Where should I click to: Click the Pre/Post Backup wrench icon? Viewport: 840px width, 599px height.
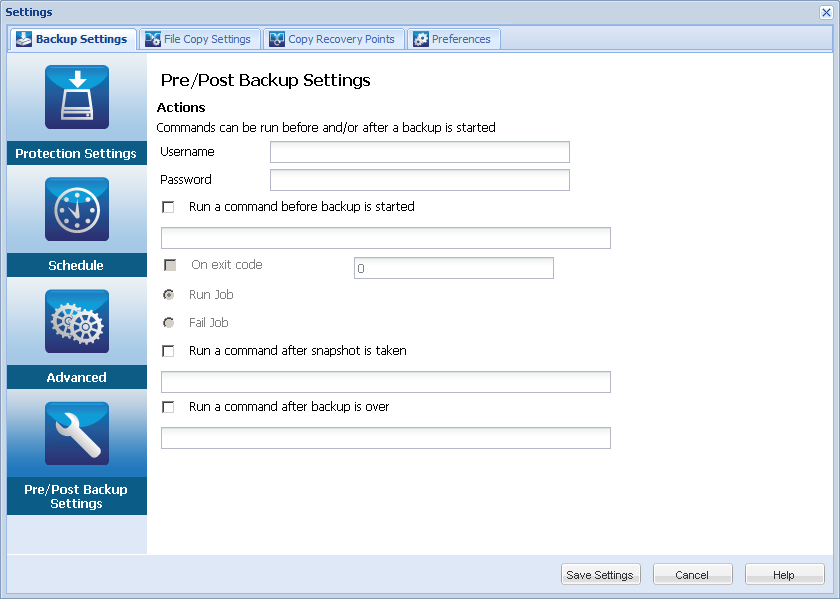pyautogui.click(x=76, y=433)
